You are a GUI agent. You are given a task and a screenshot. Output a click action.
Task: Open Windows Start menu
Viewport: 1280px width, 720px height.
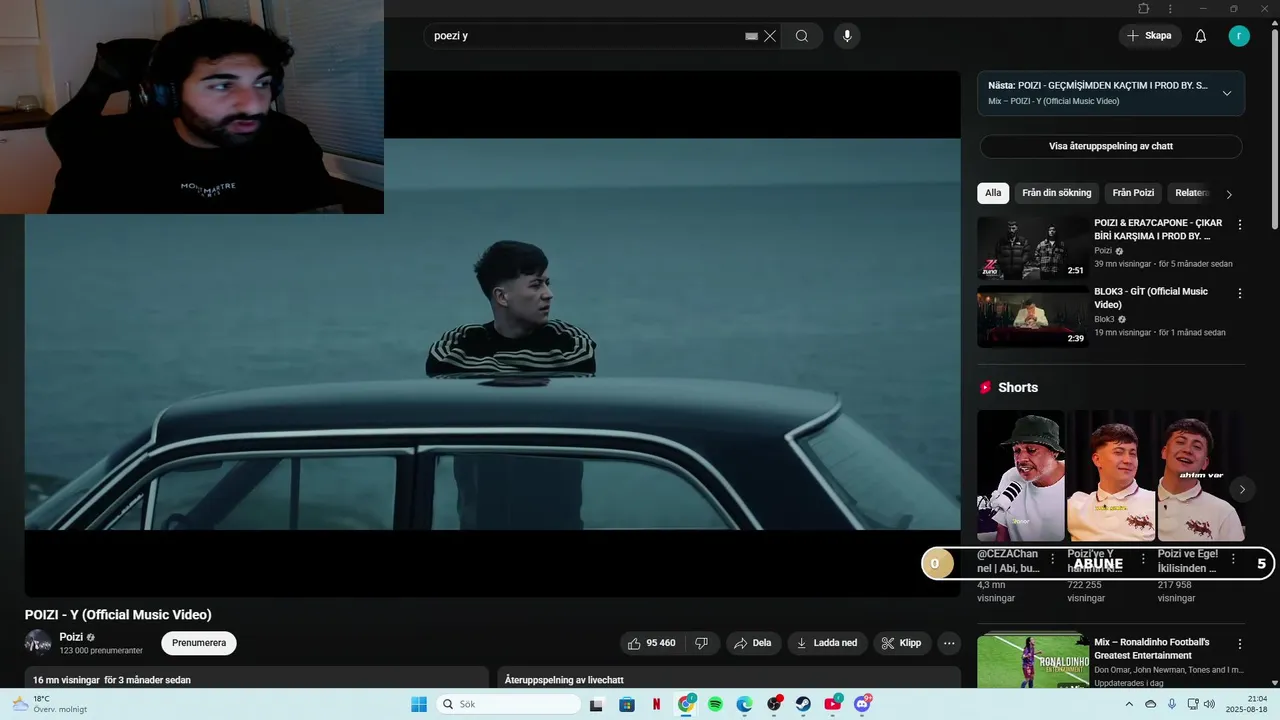[419, 704]
